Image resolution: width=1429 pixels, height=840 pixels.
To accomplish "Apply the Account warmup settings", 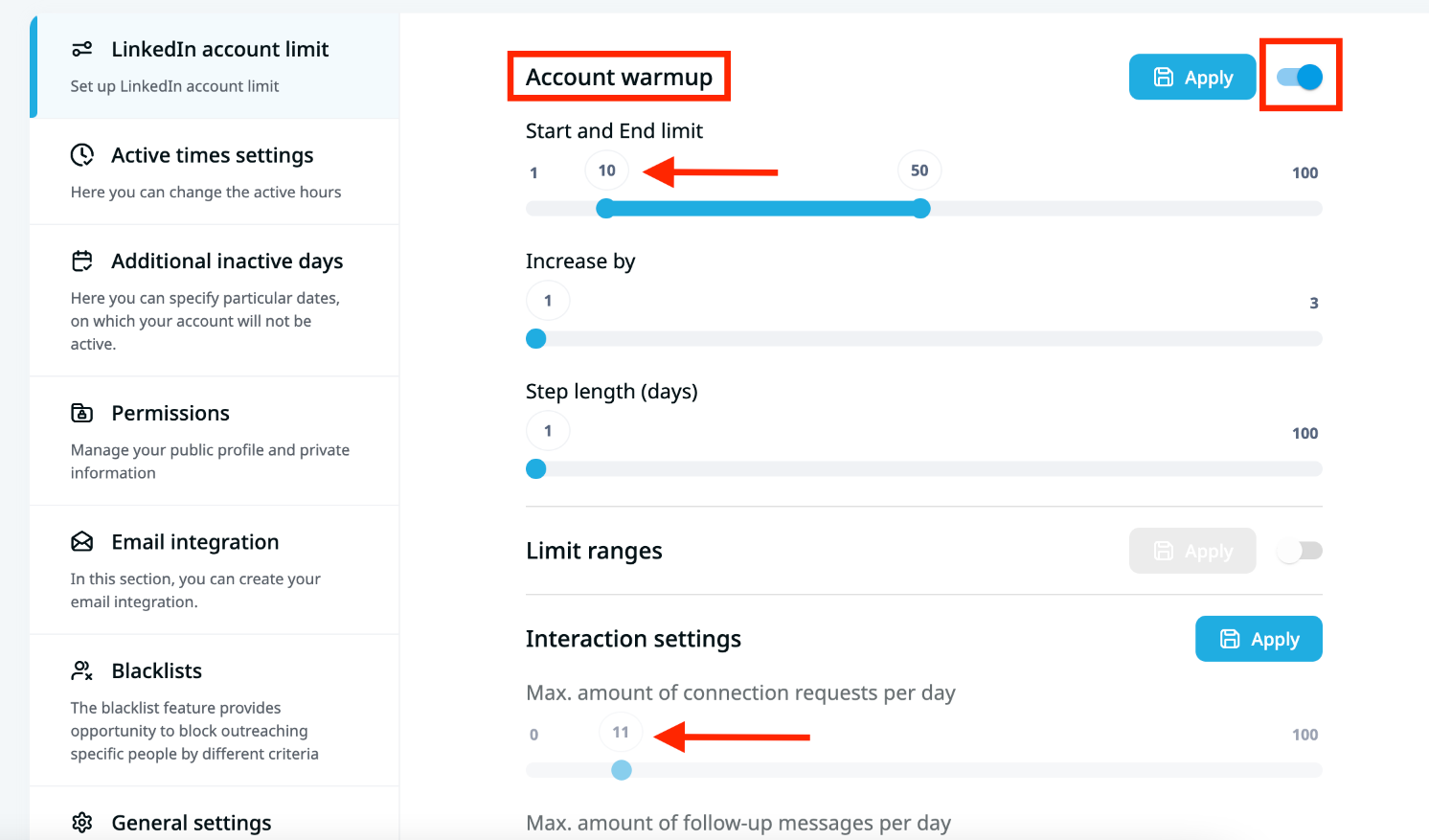I will (x=1192, y=77).
